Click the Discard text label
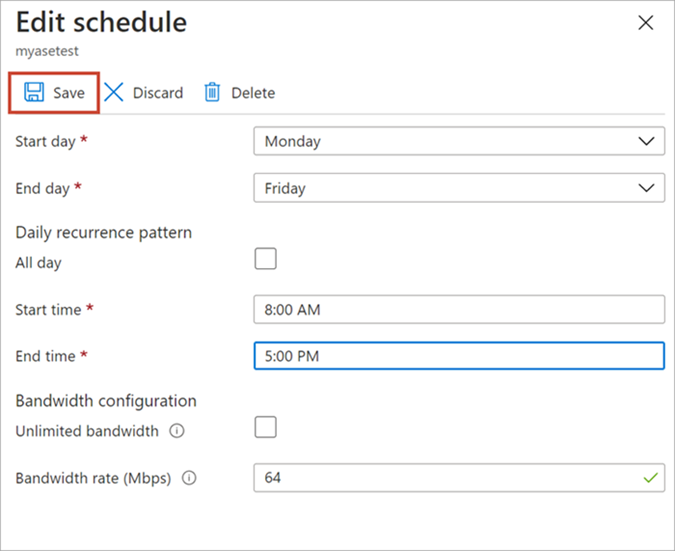675x551 pixels. (x=158, y=93)
